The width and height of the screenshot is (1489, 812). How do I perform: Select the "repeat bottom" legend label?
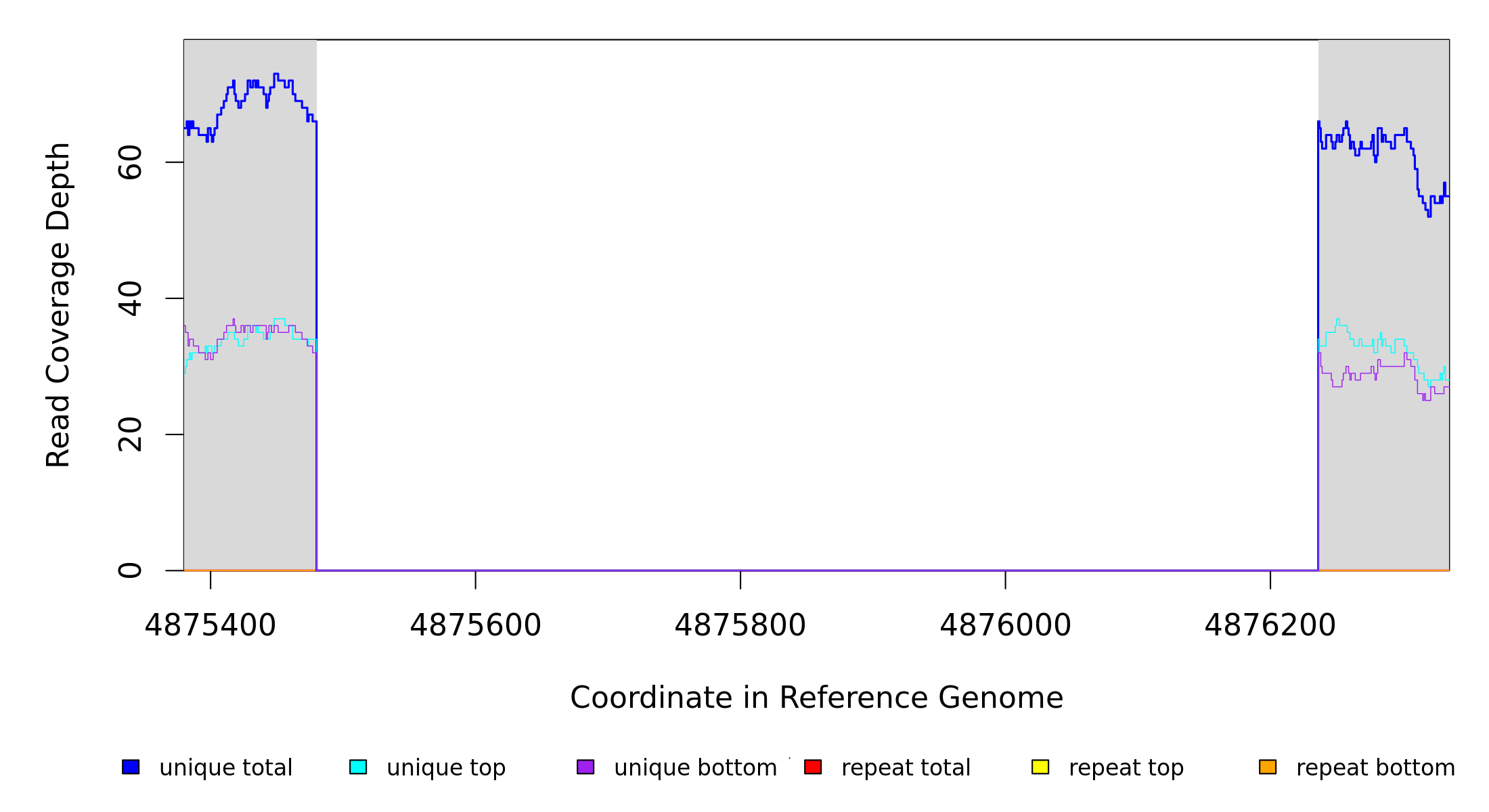(1375, 768)
